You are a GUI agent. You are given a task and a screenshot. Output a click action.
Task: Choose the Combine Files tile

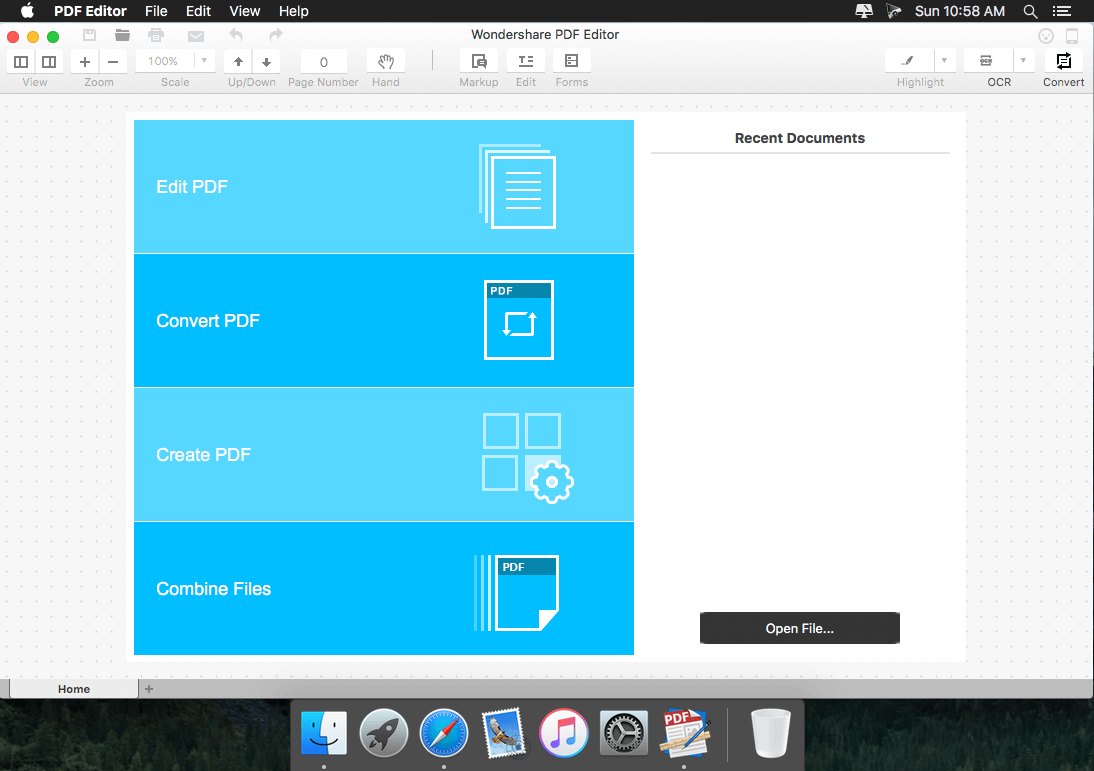[x=384, y=588]
